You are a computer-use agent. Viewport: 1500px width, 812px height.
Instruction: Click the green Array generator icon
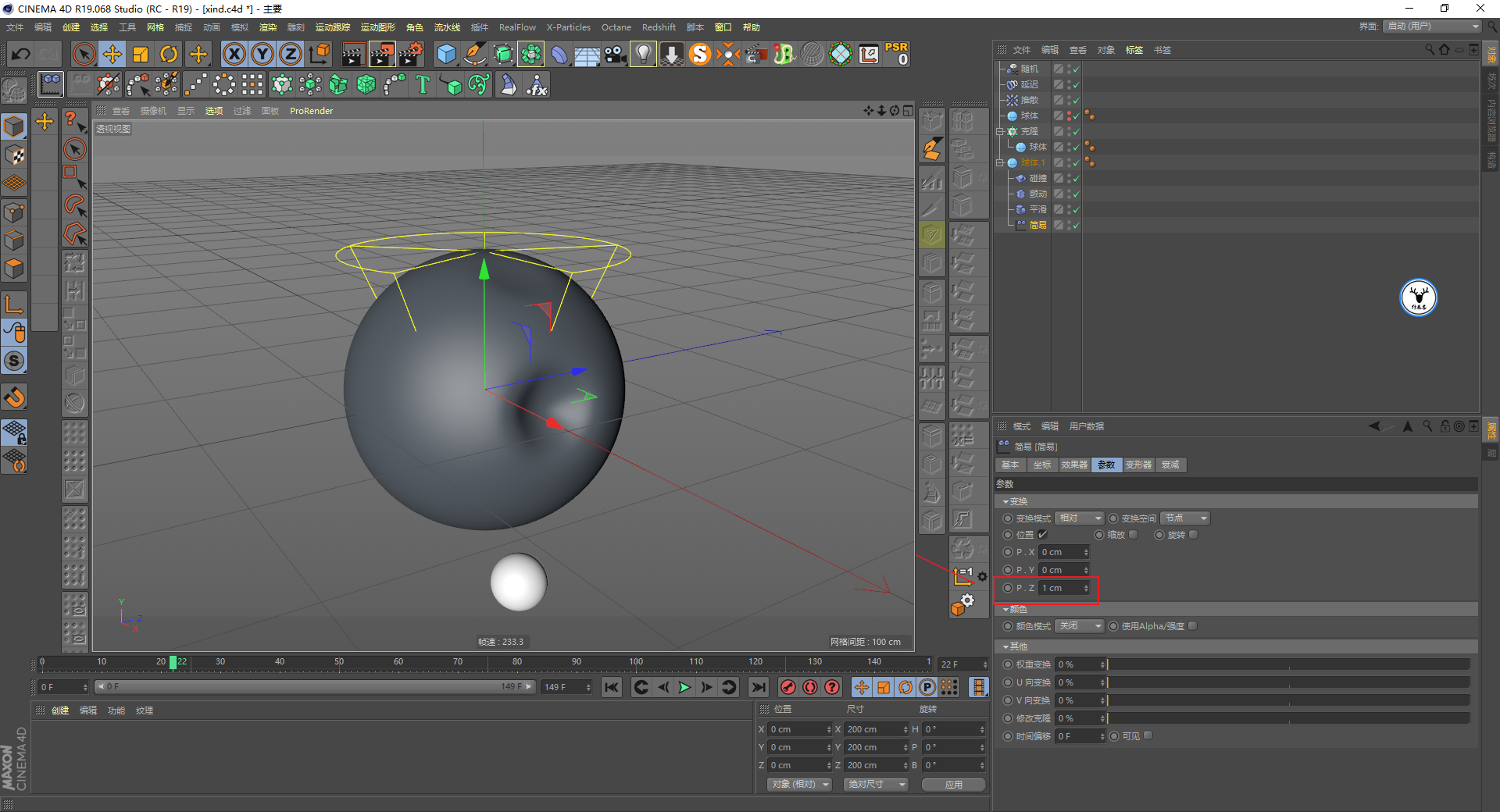coord(531,54)
